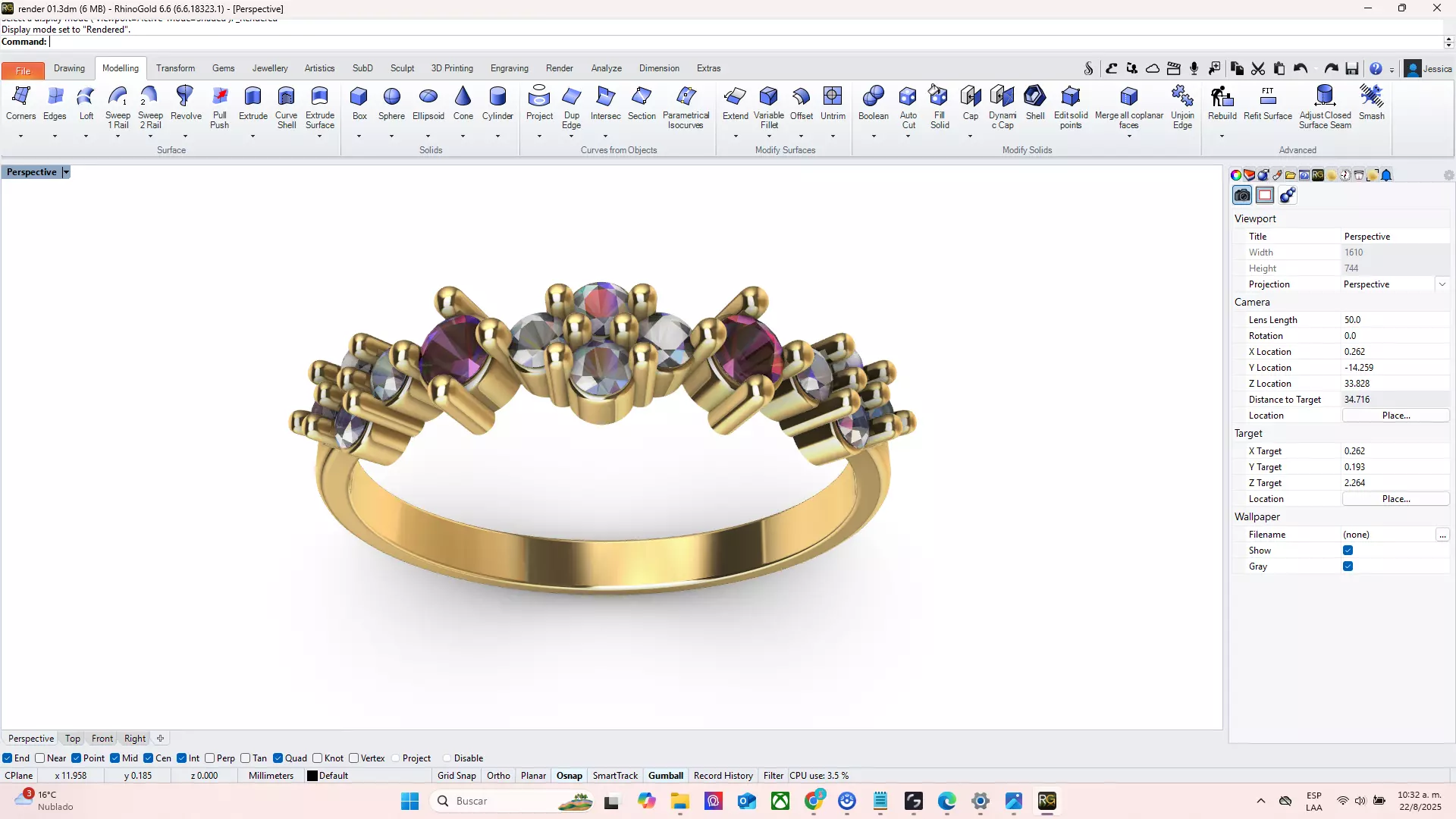Image resolution: width=1456 pixels, height=819 pixels.
Task: Click Place button for Target Location
Action: [x=1395, y=499]
